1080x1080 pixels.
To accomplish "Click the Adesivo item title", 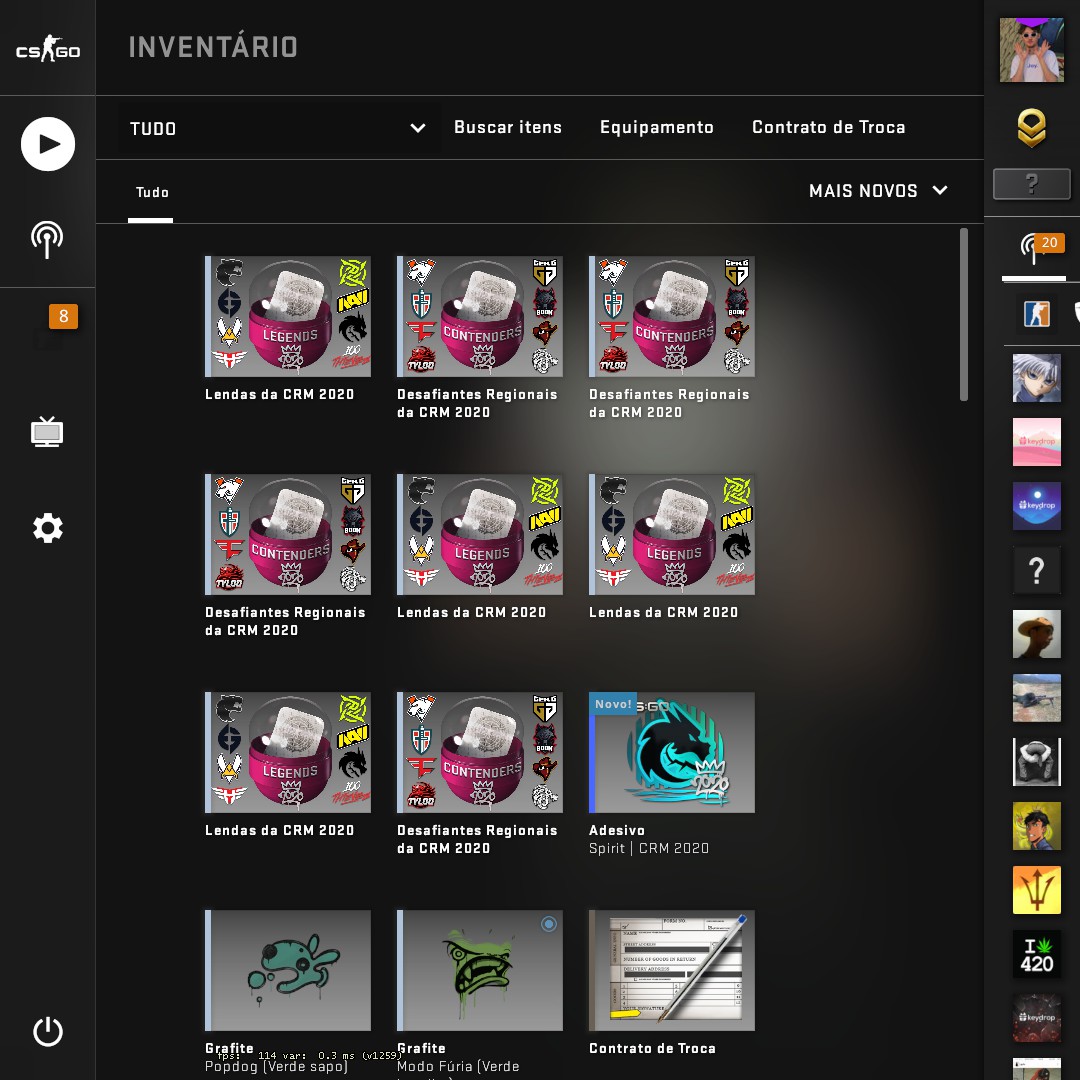I will tap(616, 830).
